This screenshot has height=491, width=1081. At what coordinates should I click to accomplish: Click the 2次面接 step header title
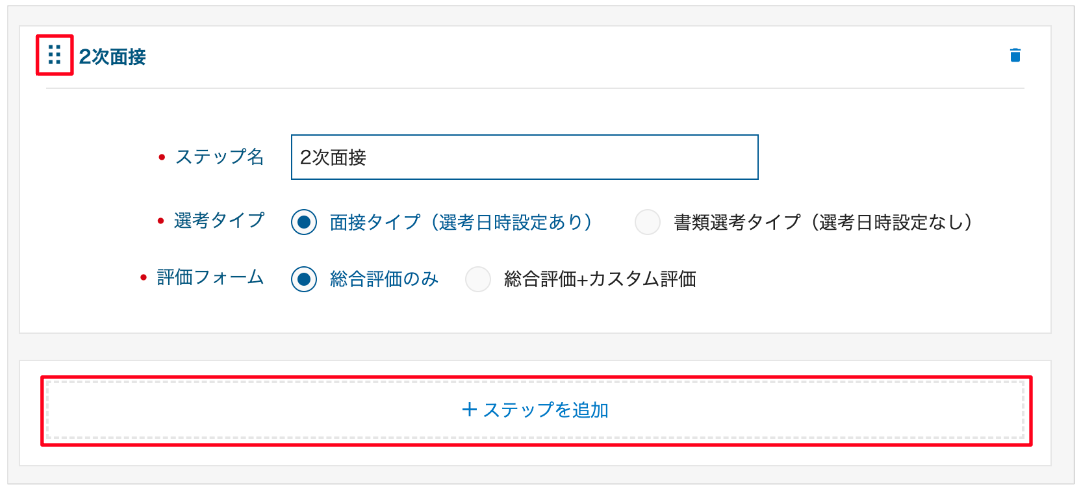(112, 57)
